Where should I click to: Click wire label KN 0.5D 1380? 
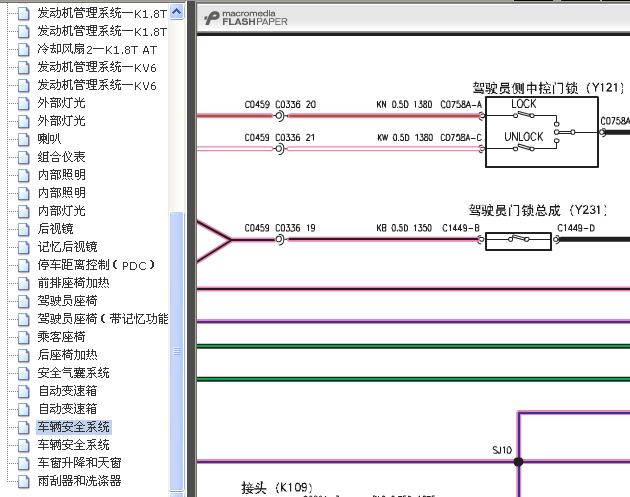click(x=404, y=105)
